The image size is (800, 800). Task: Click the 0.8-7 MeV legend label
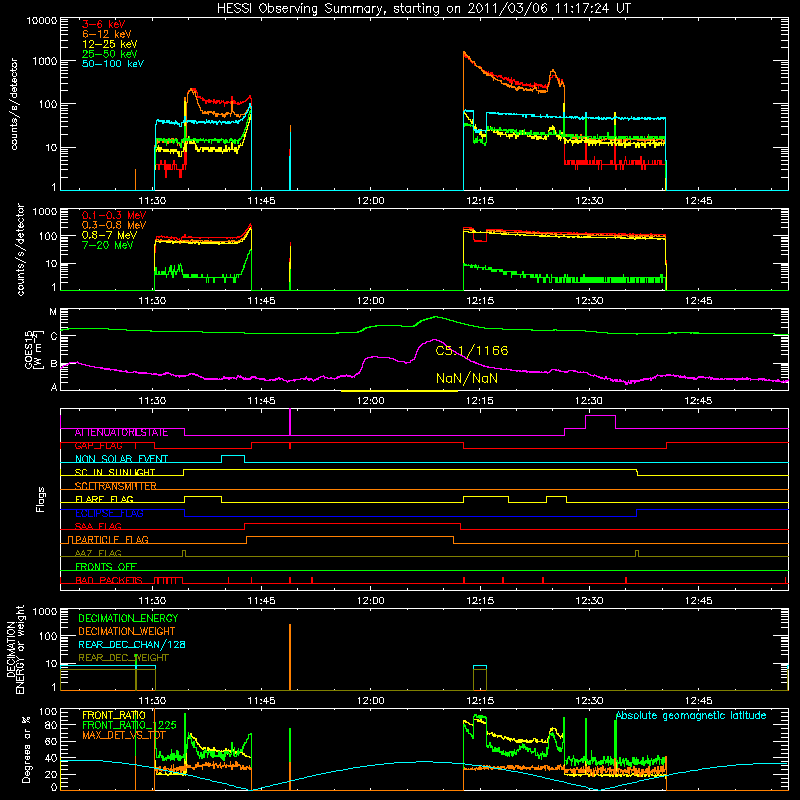click(109, 235)
